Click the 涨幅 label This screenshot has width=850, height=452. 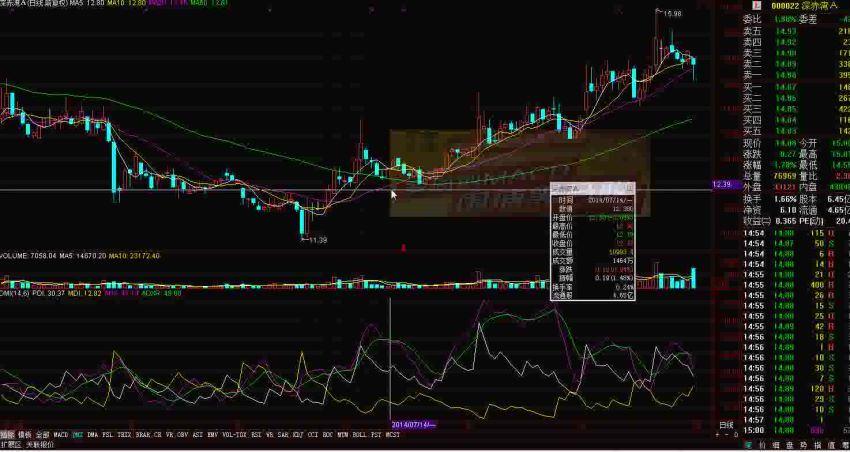click(752, 165)
